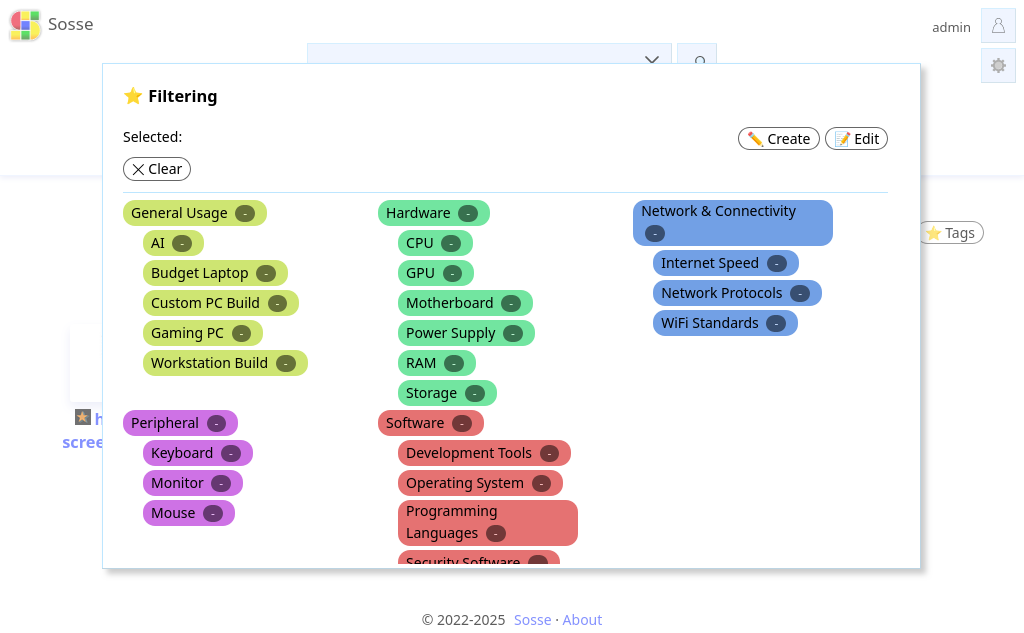Image resolution: width=1024 pixels, height=633 pixels.
Task: Click the Edit tags button
Action: [x=856, y=138]
